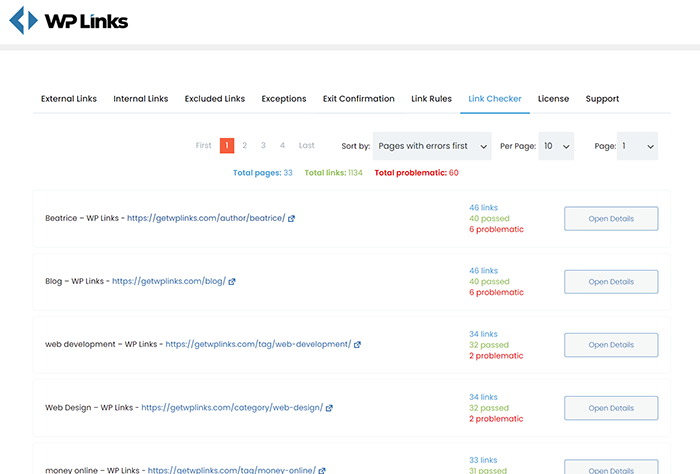Go to pagination page 2
This screenshot has width=700, height=474.
click(245, 146)
